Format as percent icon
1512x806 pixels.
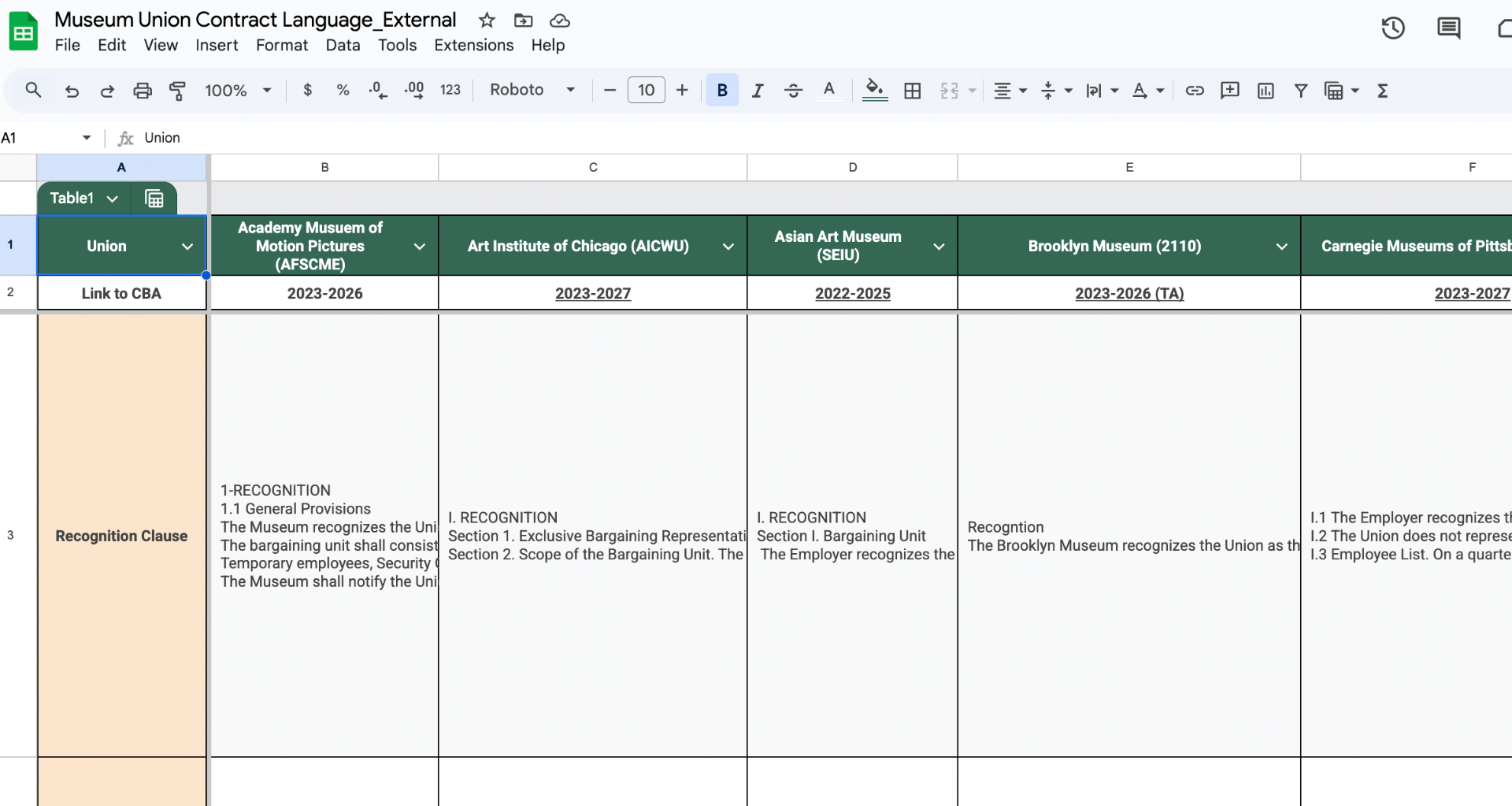coord(343,90)
